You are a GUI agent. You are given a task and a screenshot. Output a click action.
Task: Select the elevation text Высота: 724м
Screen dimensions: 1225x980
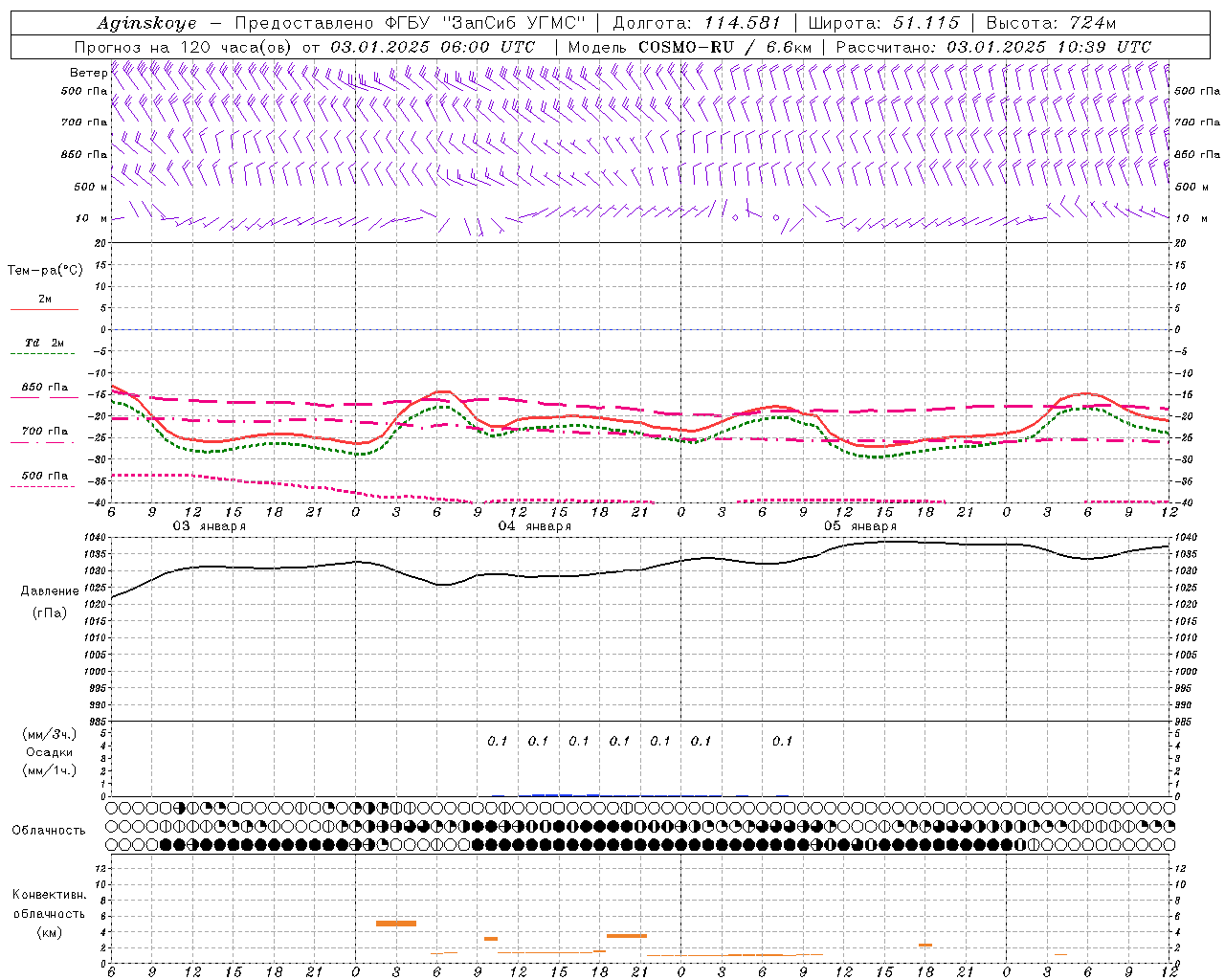1051,23
